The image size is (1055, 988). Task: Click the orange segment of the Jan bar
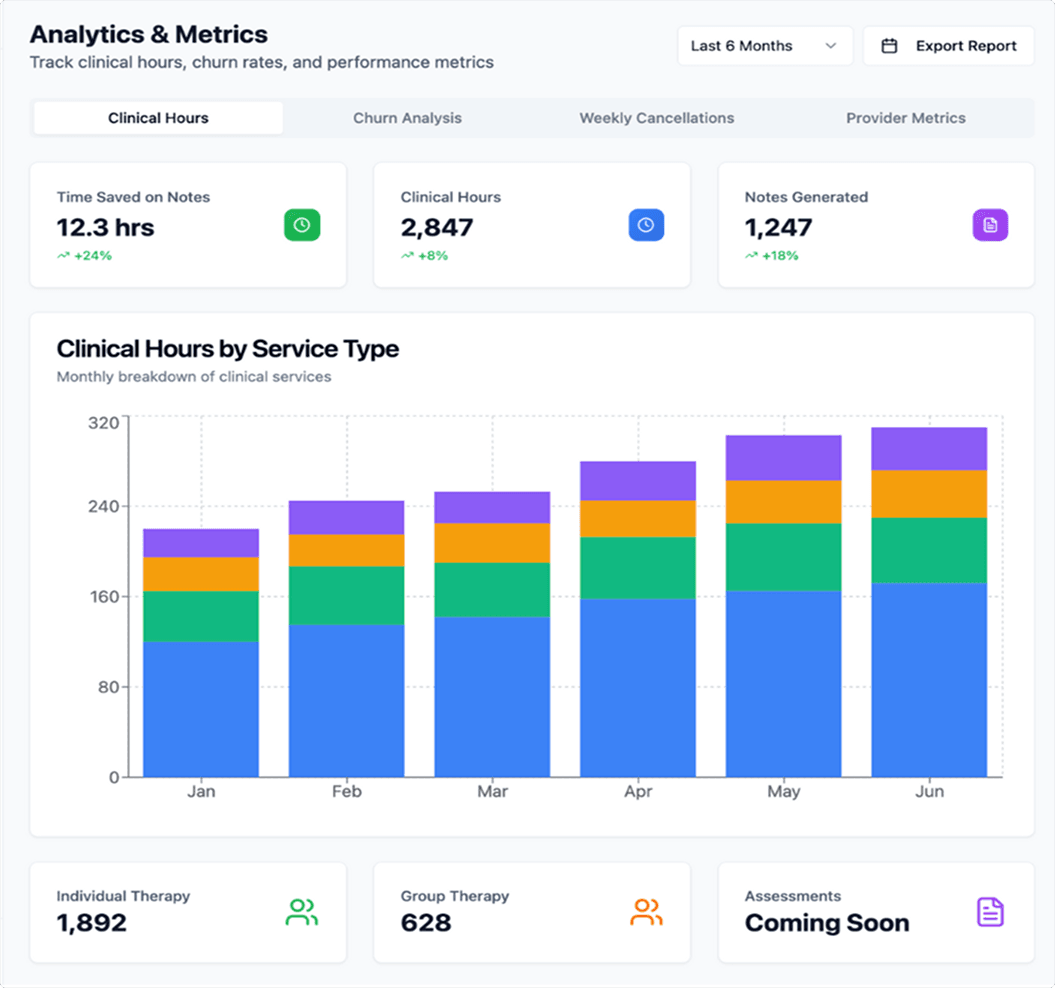click(x=201, y=574)
